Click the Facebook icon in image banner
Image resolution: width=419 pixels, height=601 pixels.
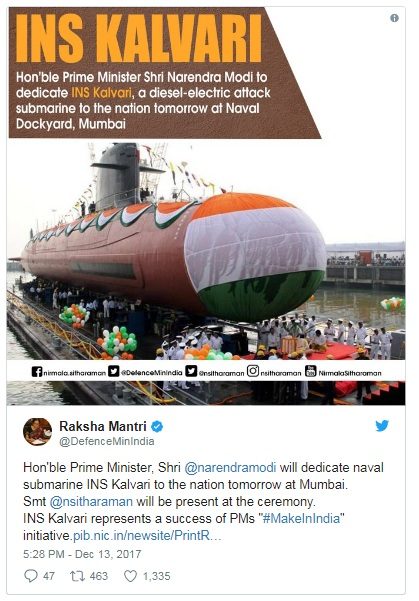tap(37, 371)
